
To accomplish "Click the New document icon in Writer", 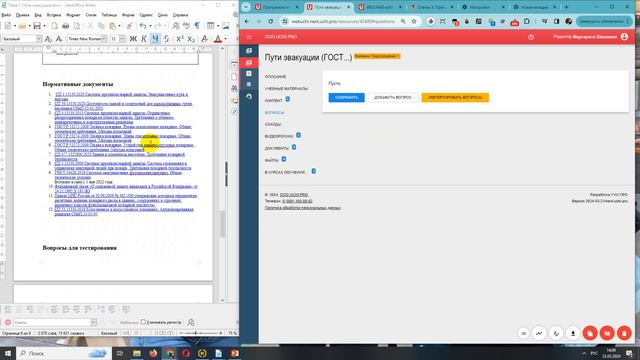I will coord(8,26).
